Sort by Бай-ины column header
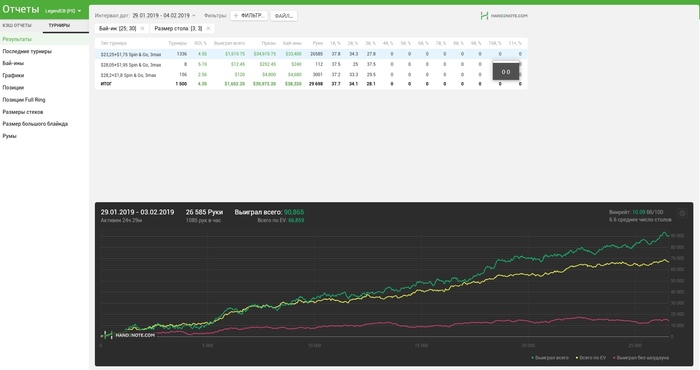The image size is (700, 370). 292,43
